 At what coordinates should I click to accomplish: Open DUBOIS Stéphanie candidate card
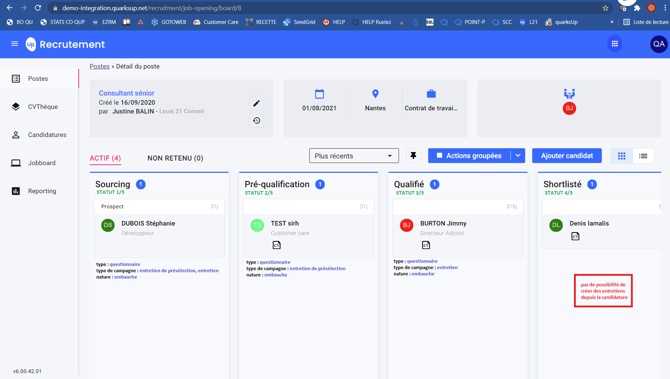[x=159, y=228]
